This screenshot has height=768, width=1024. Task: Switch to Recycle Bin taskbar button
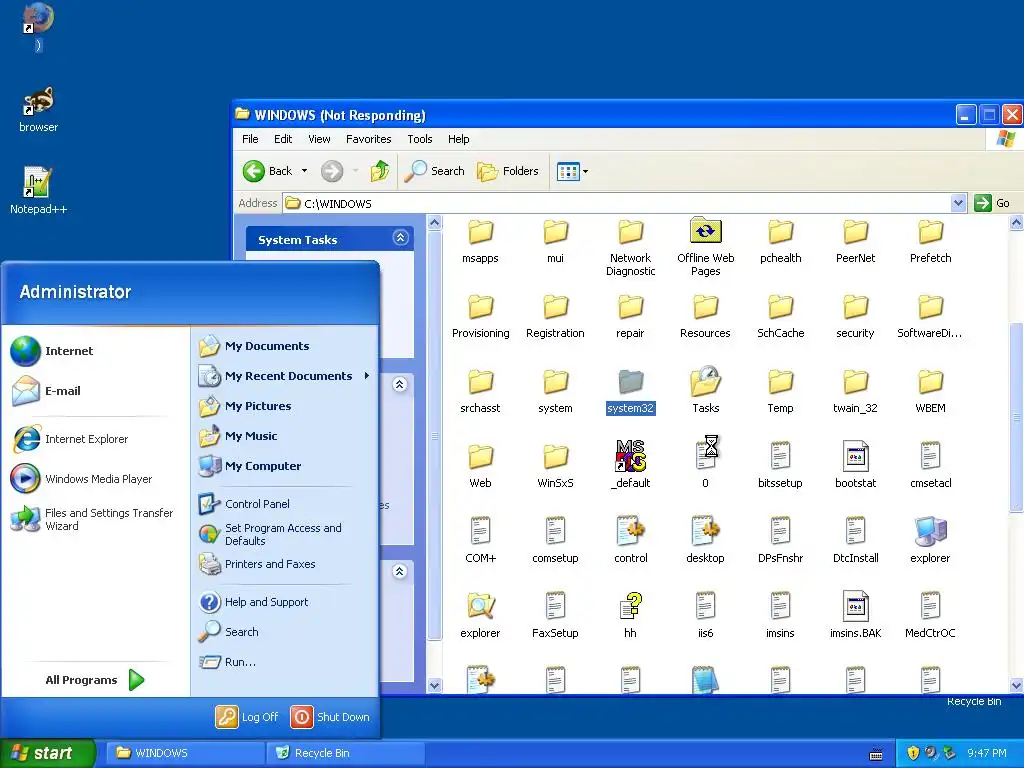coord(346,753)
